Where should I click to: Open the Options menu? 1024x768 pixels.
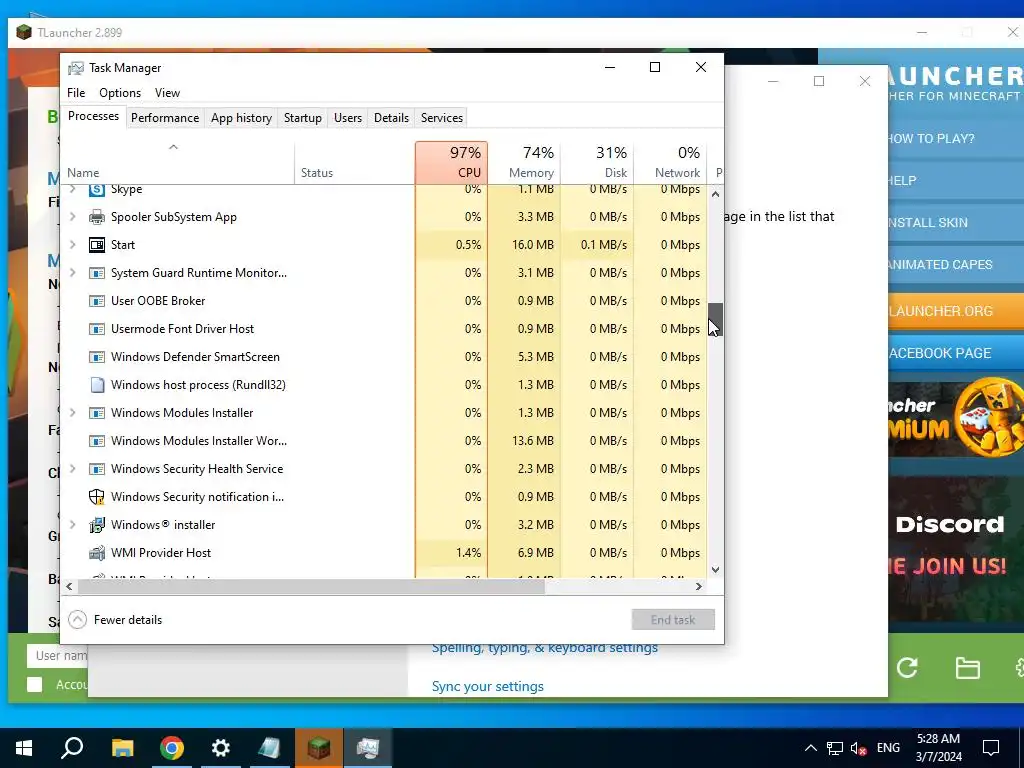coord(120,93)
